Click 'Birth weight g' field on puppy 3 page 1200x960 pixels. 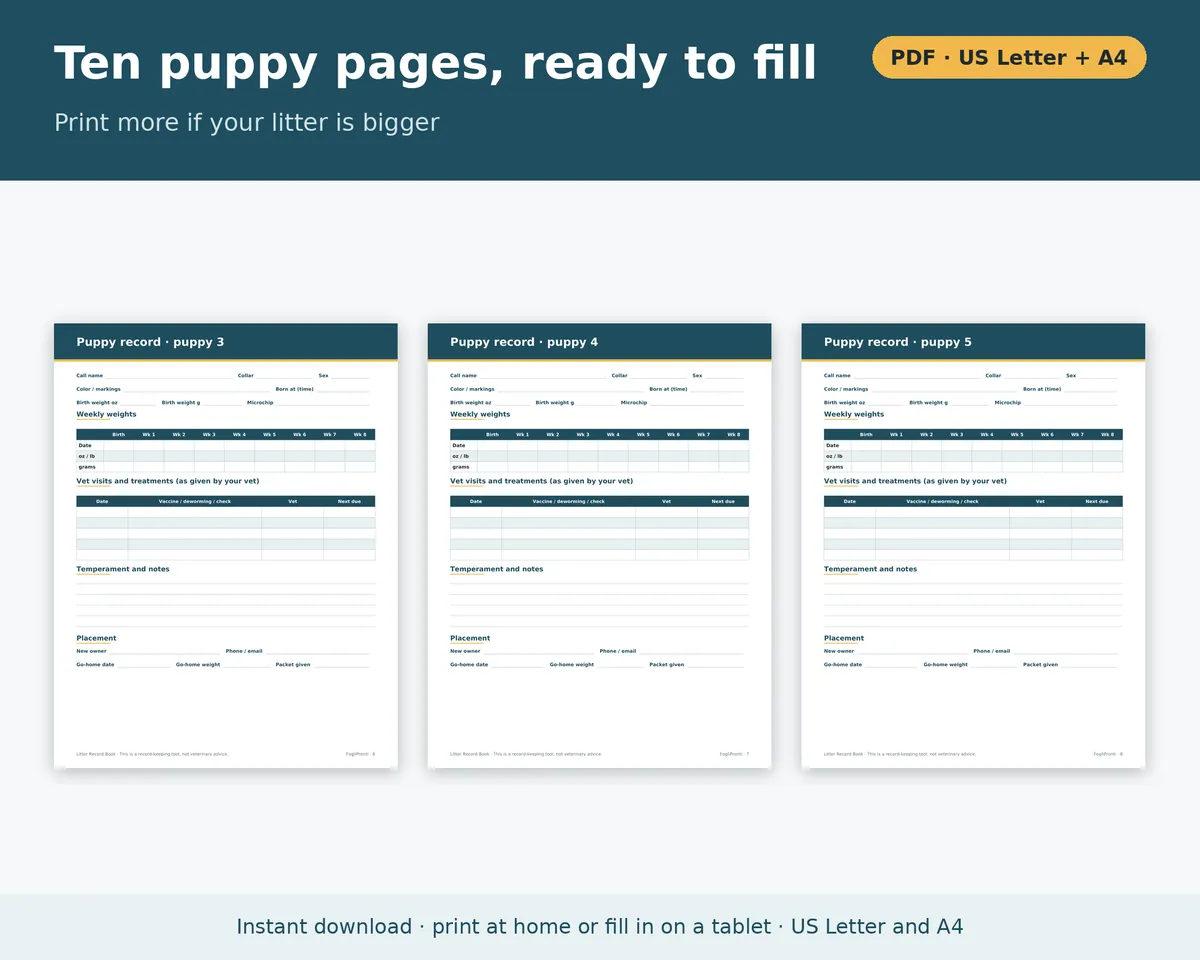click(202, 402)
